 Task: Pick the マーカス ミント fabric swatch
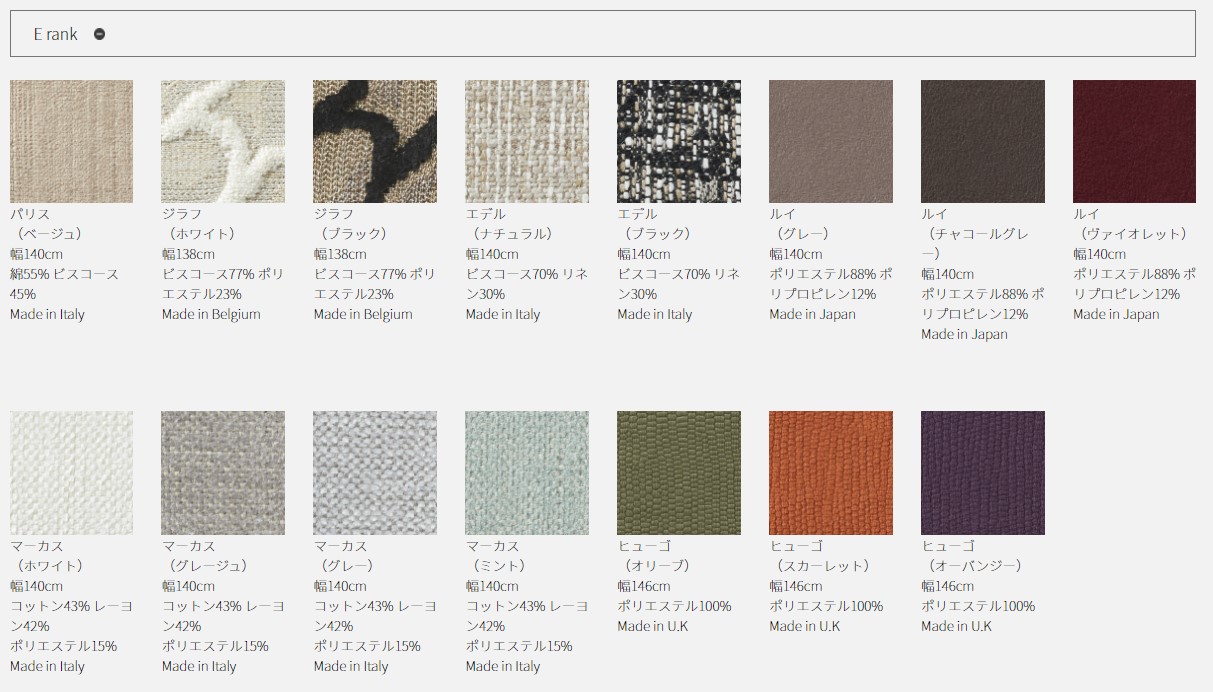coord(527,473)
